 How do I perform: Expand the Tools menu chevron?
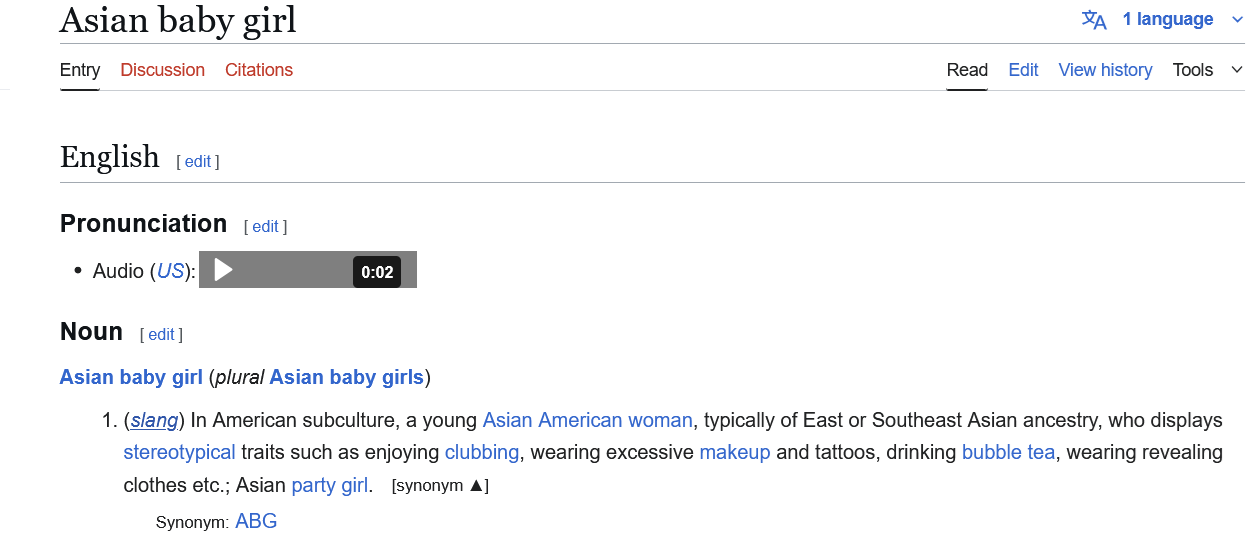coord(1237,70)
